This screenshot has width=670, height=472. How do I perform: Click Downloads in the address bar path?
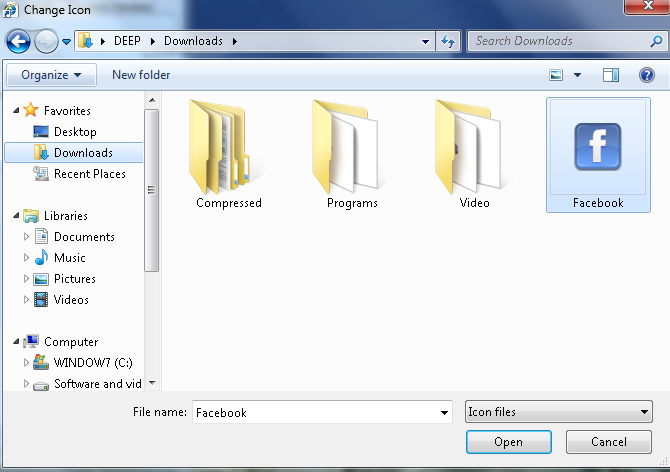[x=193, y=41]
